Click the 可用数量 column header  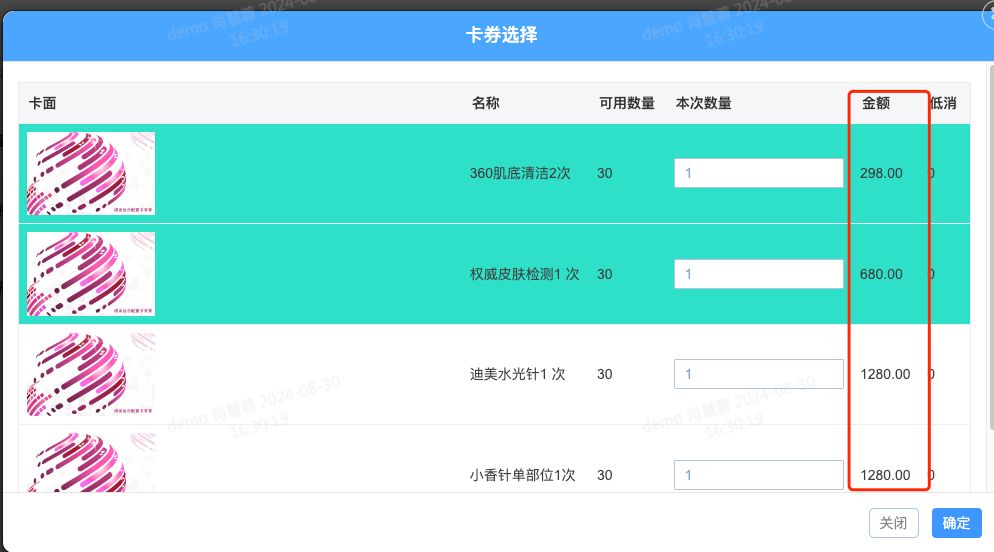pyautogui.click(x=626, y=103)
